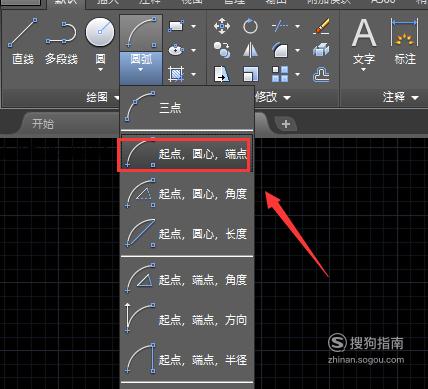
Task: Choose 起点, 圆心, 长度 arc option
Action: [187, 234]
